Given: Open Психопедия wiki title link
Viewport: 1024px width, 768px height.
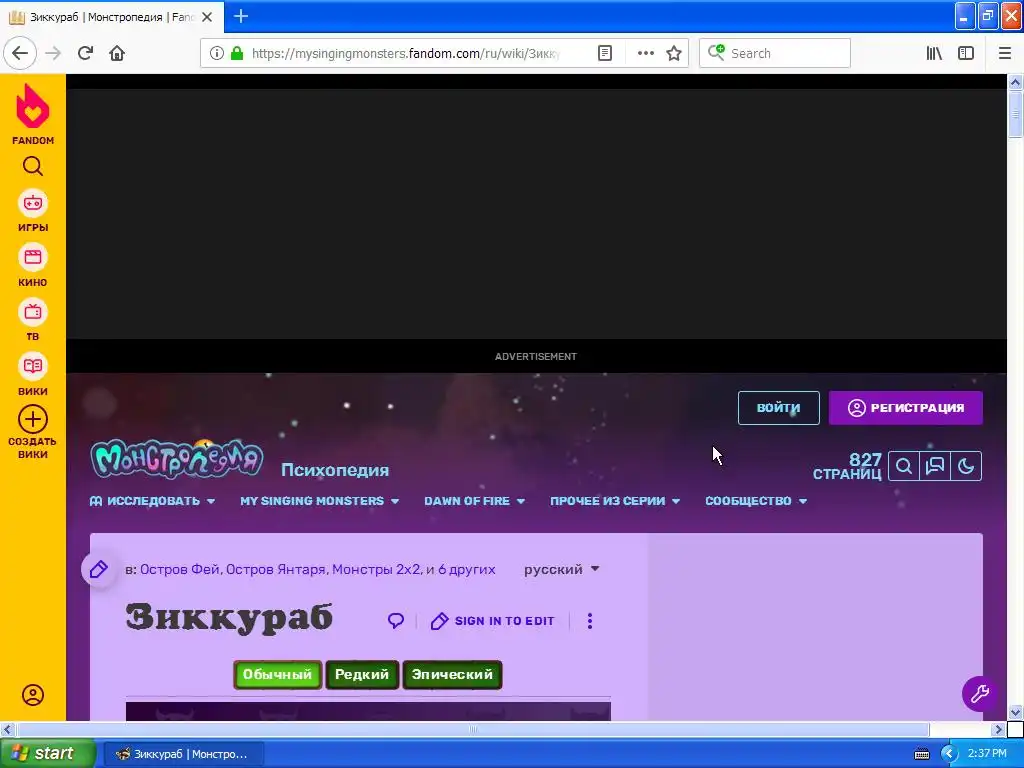Looking at the screenshot, I should [x=335, y=470].
